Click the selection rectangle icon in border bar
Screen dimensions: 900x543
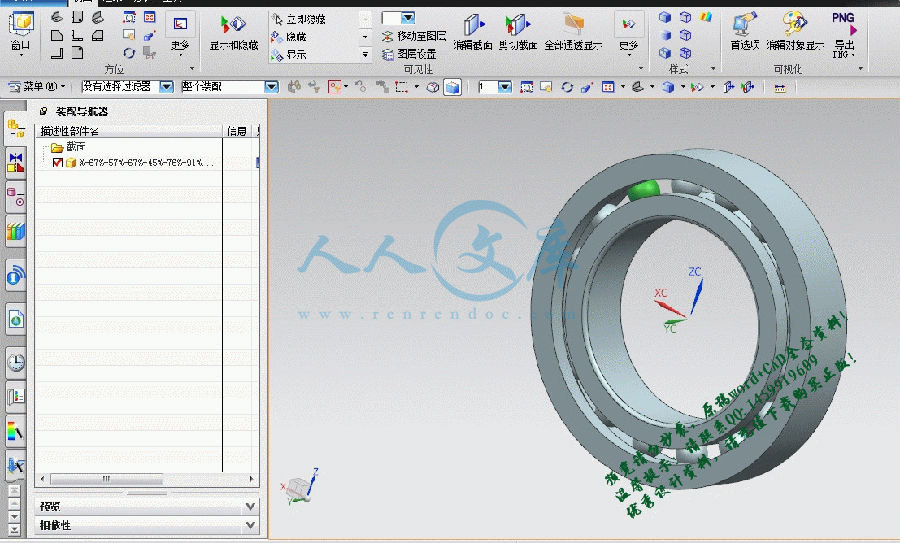coord(401,87)
